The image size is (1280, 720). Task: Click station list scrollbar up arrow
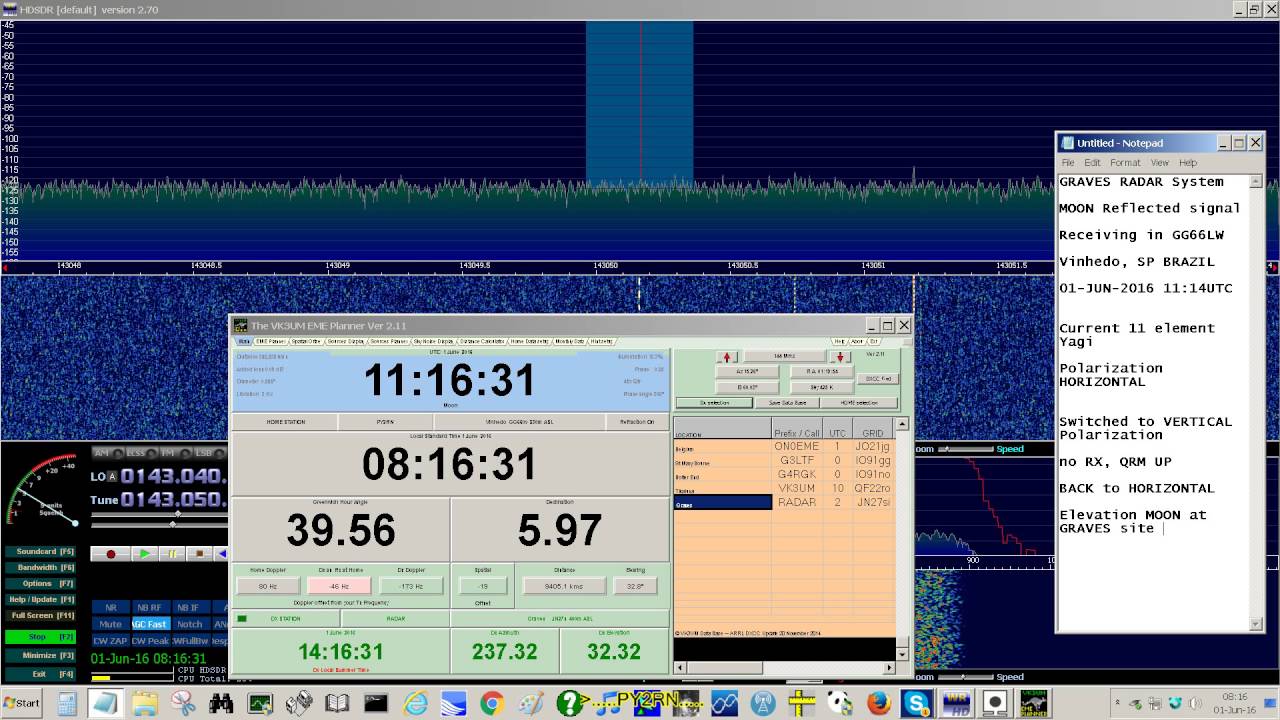[902, 424]
